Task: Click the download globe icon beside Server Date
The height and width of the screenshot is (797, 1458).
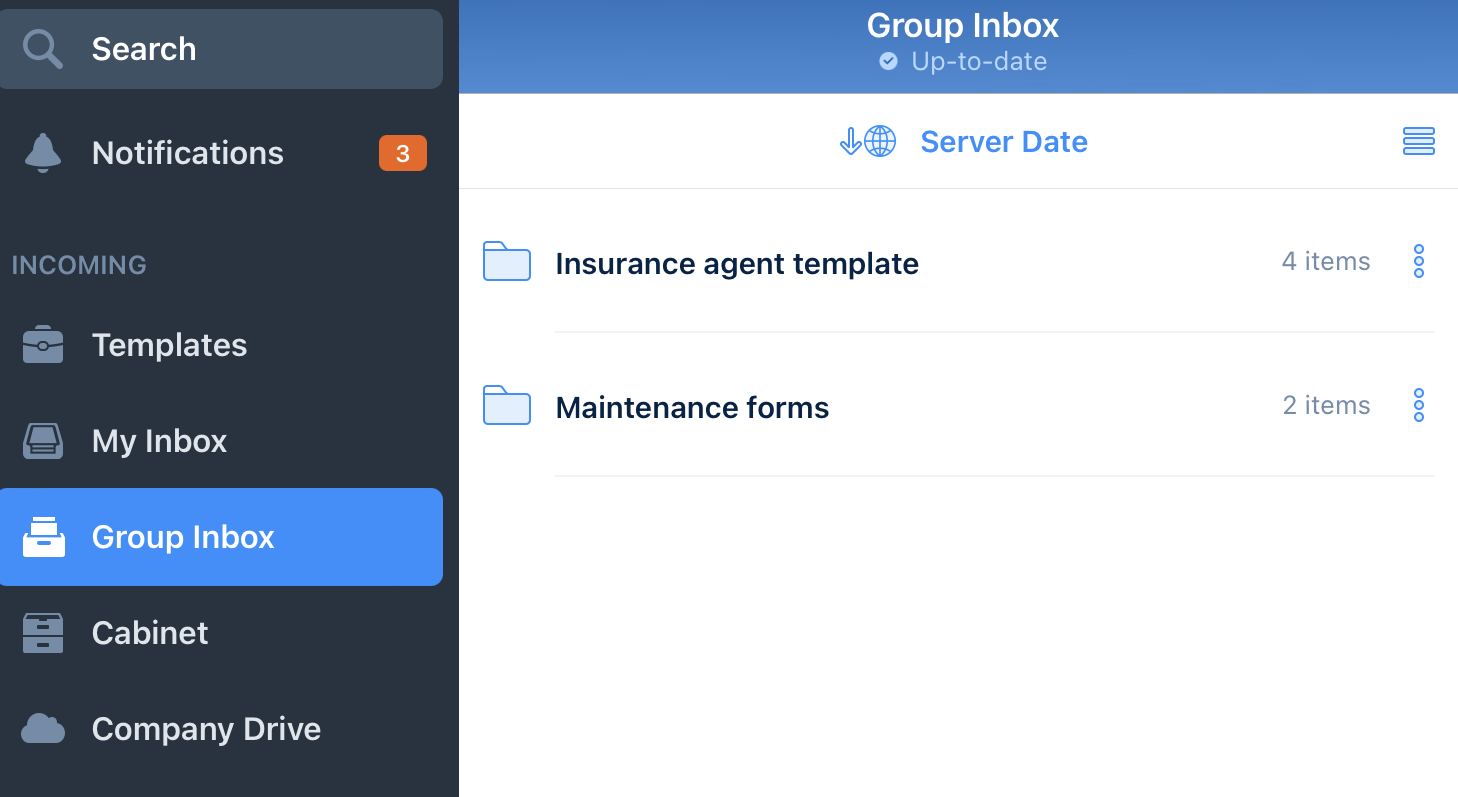Action: point(867,141)
